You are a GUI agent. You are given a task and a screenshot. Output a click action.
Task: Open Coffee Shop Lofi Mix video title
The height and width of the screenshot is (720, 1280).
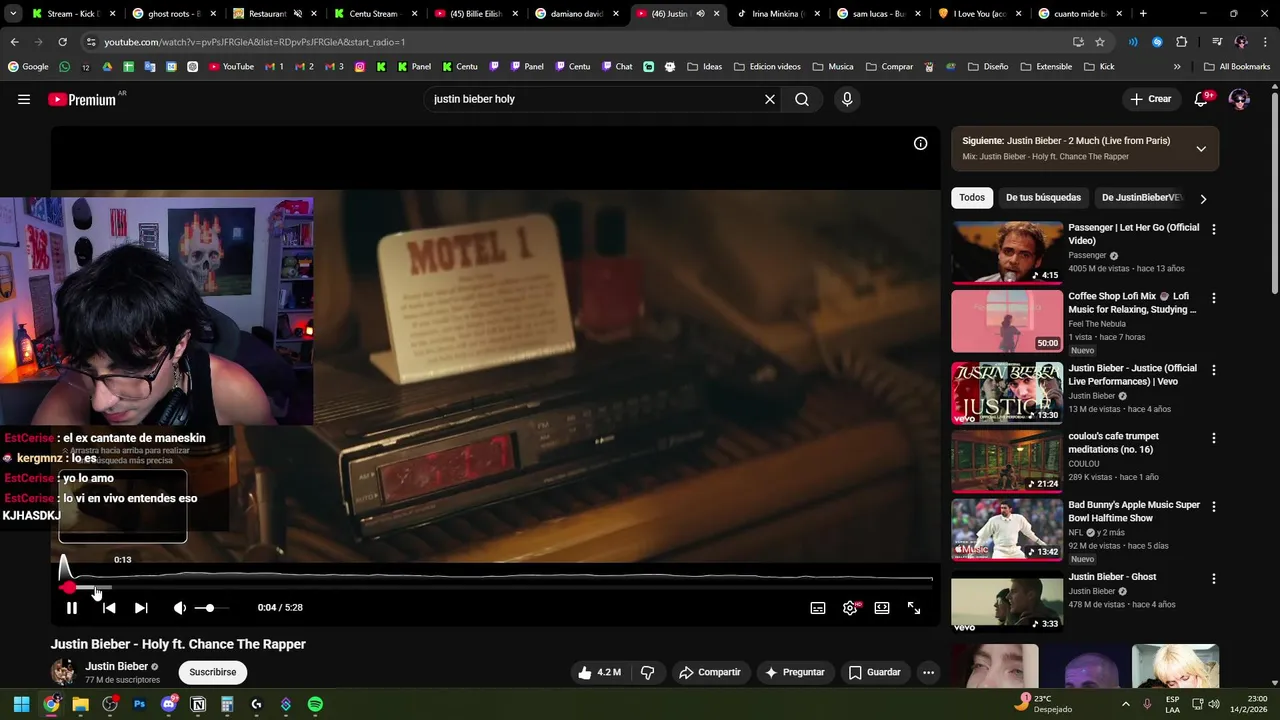tap(1132, 303)
